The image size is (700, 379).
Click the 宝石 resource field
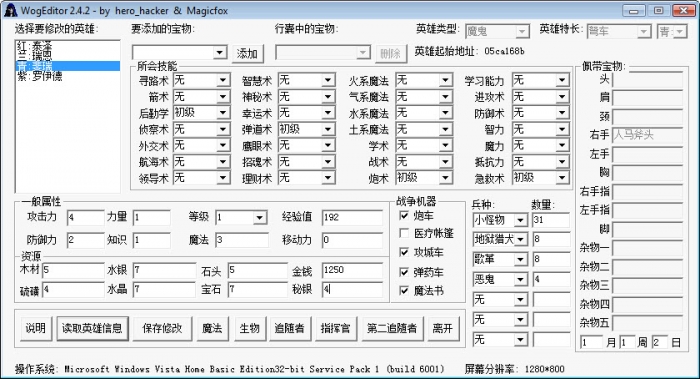(257, 290)
